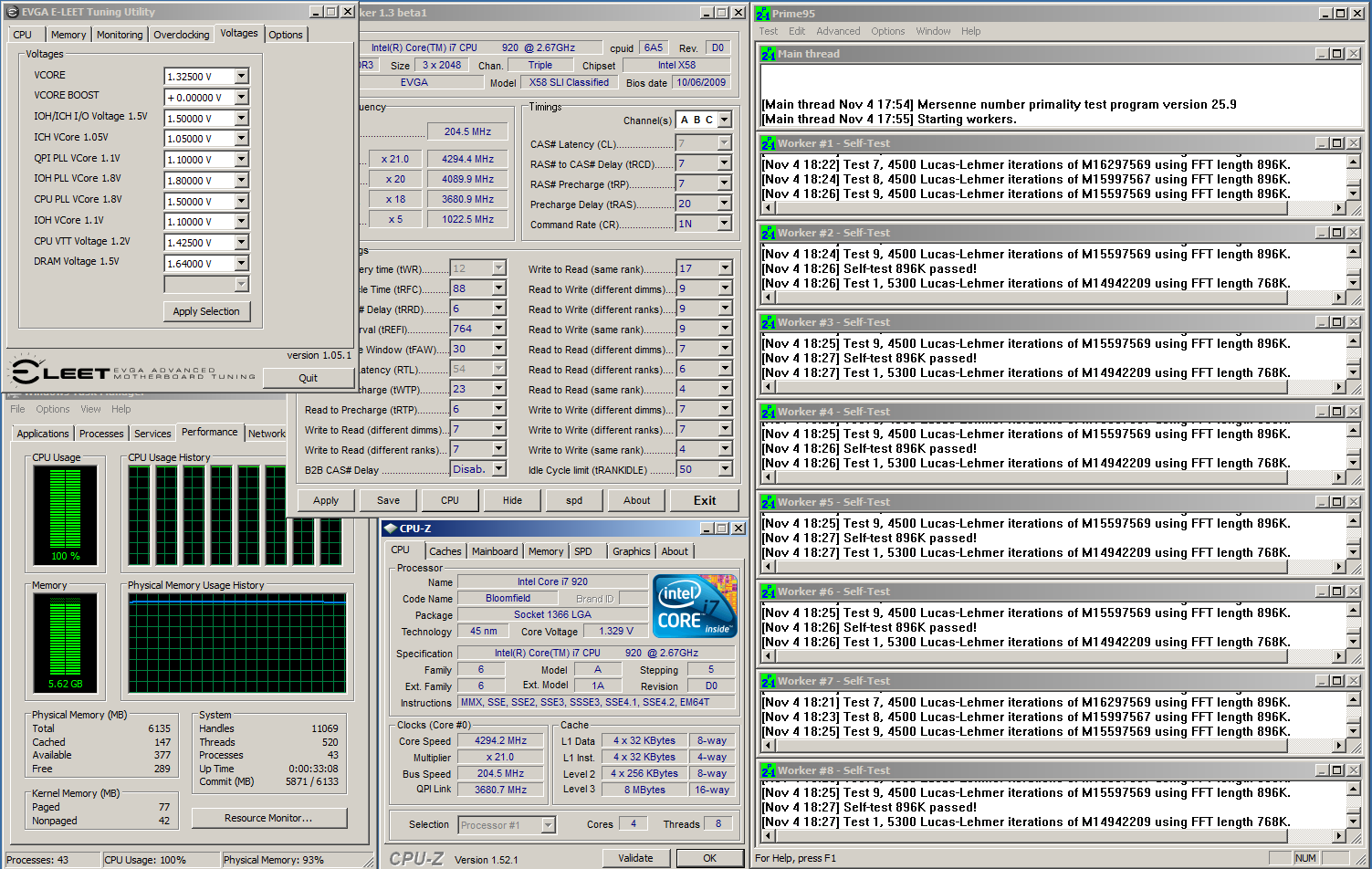Click the Worker #7 Self-Test window icon

click(768, 681)
